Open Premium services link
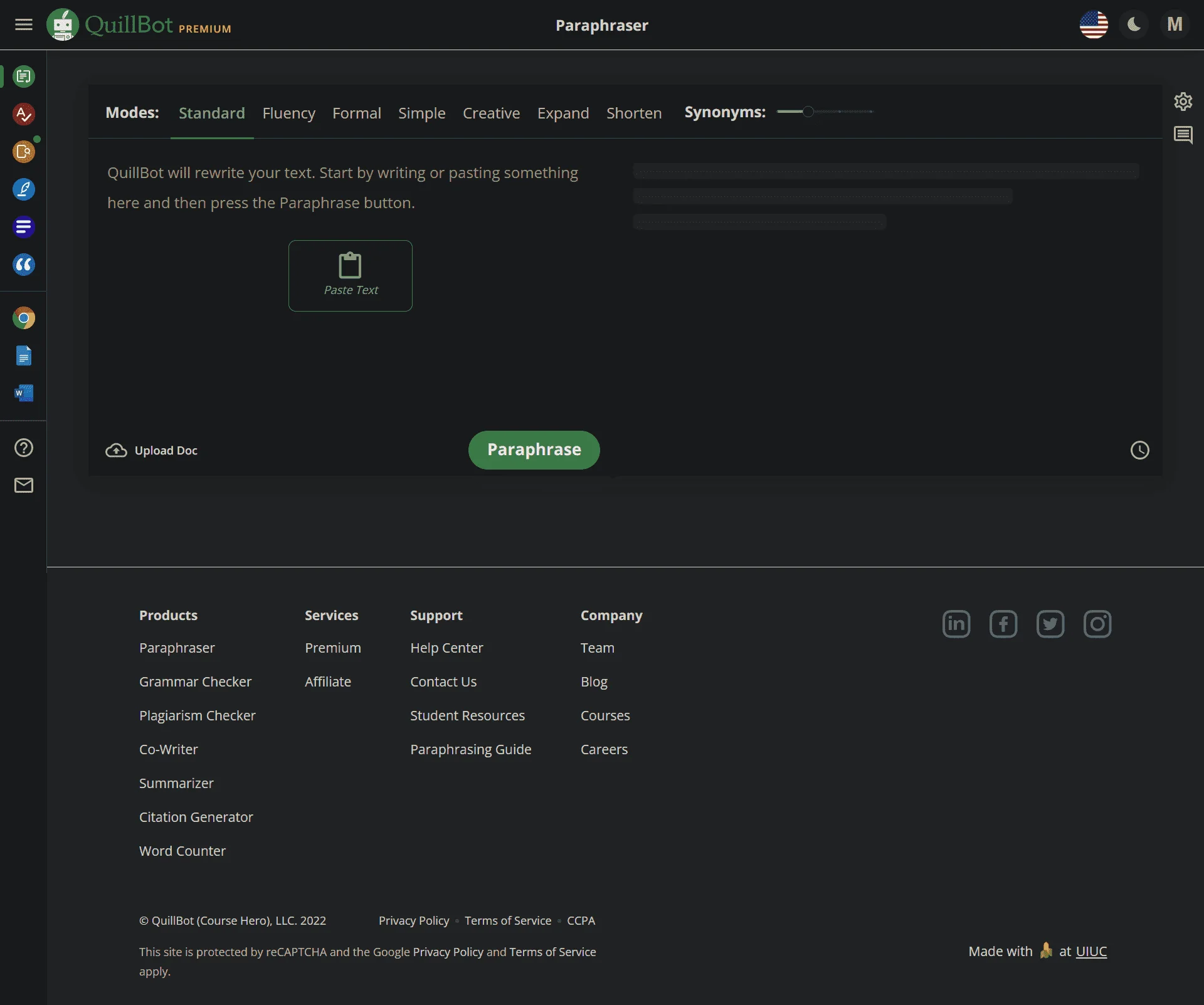The height and width of the screenshot is (1005, 1204). click(x=333, y=648)
